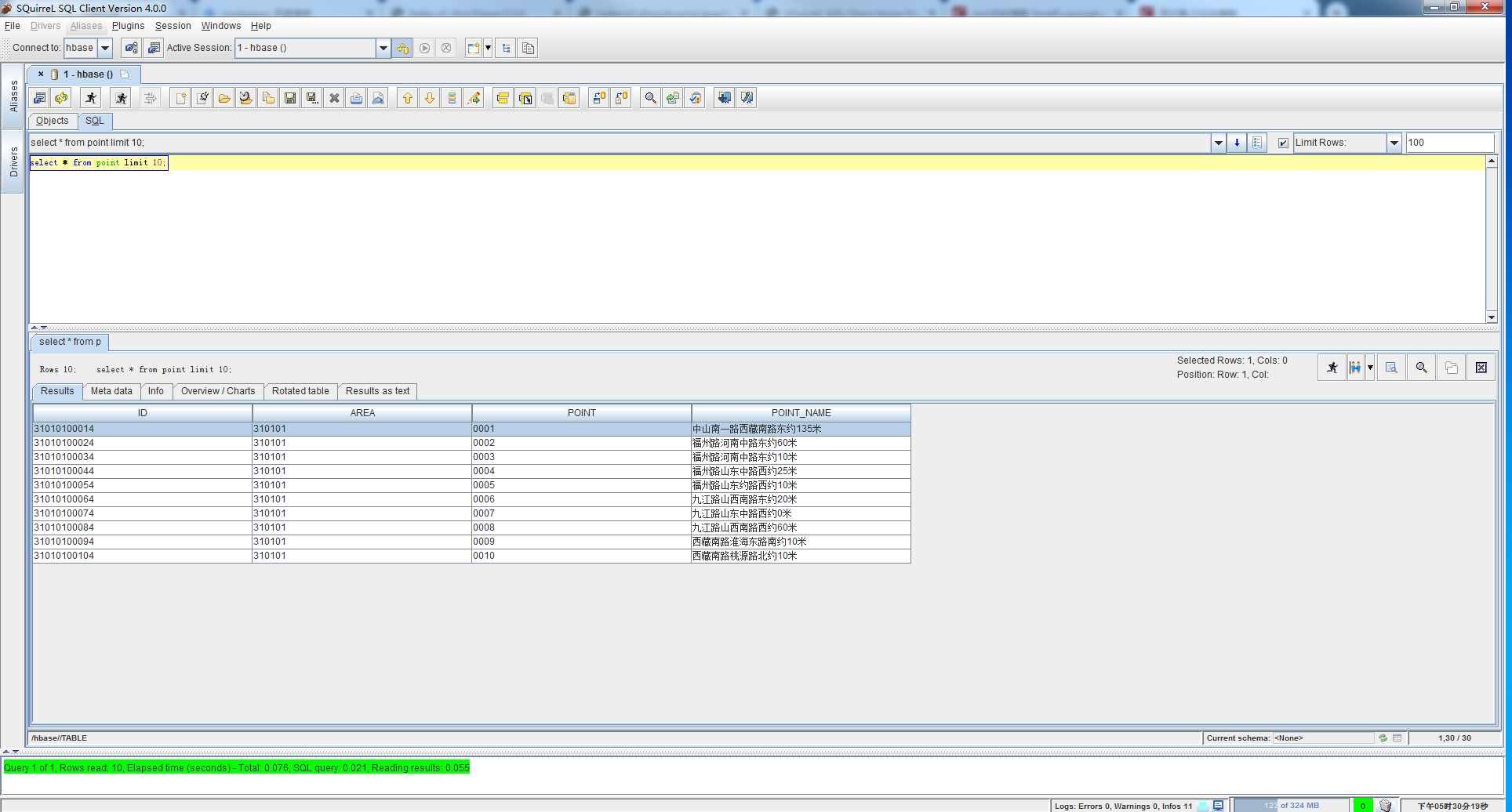Click the commit/refresh yellow arrows icon
This screenshot has height=812, width=1512.
61,98
